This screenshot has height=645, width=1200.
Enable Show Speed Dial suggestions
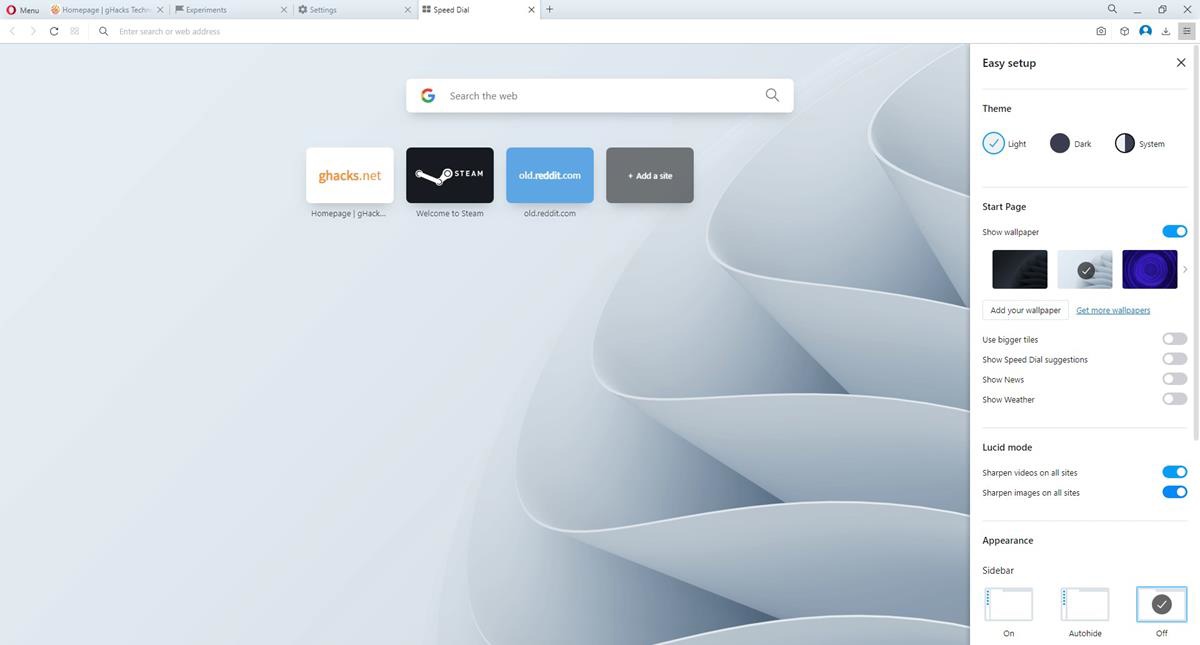(x=1175, y=359)
